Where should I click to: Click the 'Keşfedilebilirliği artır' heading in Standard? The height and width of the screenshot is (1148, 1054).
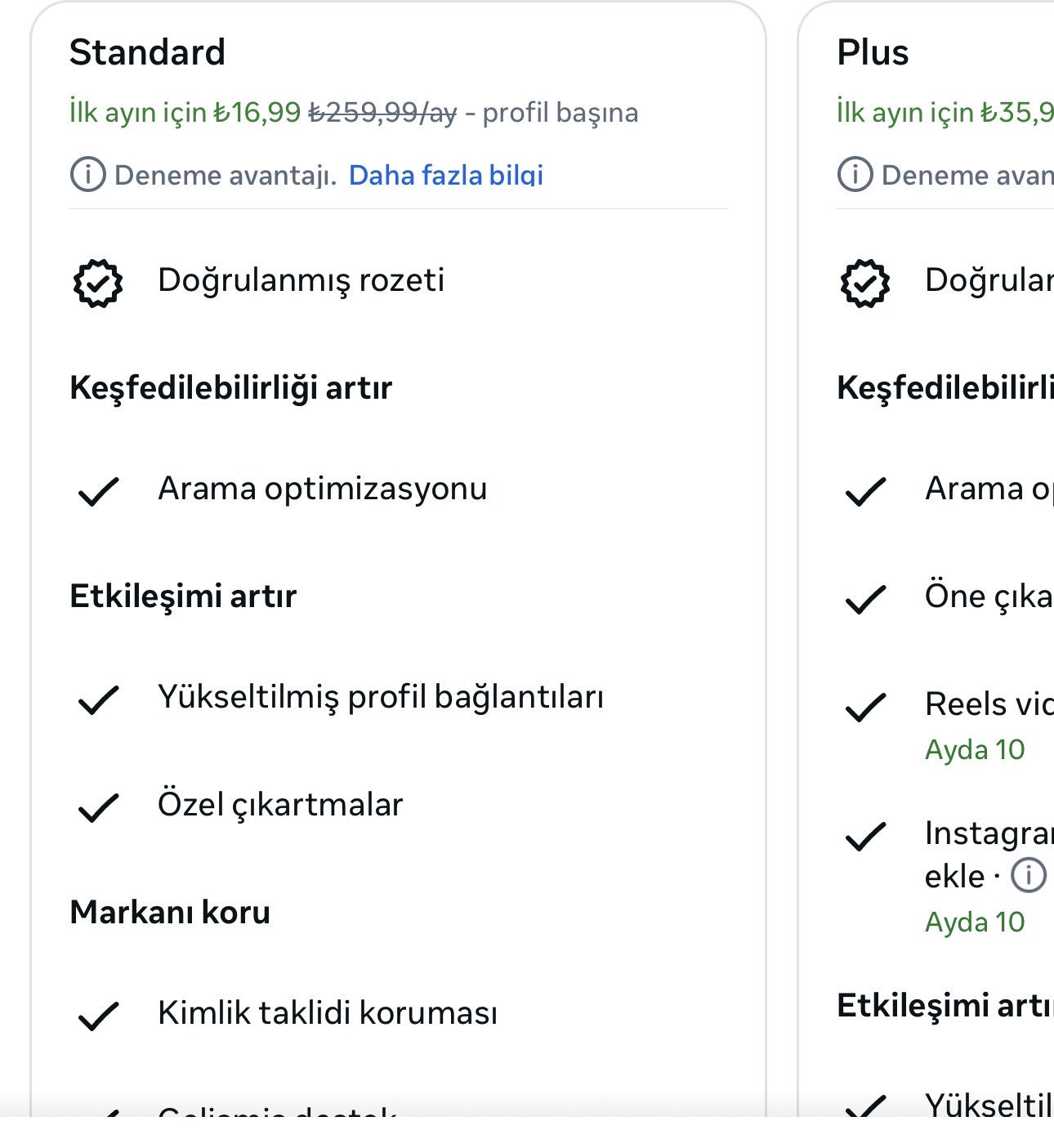coord(230,387)
